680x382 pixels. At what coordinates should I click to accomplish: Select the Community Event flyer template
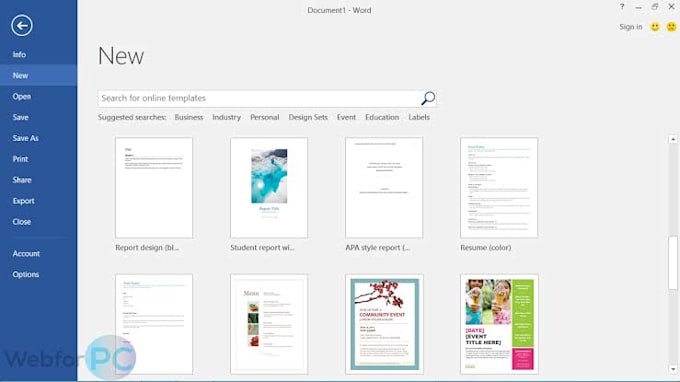coord(384,324)
